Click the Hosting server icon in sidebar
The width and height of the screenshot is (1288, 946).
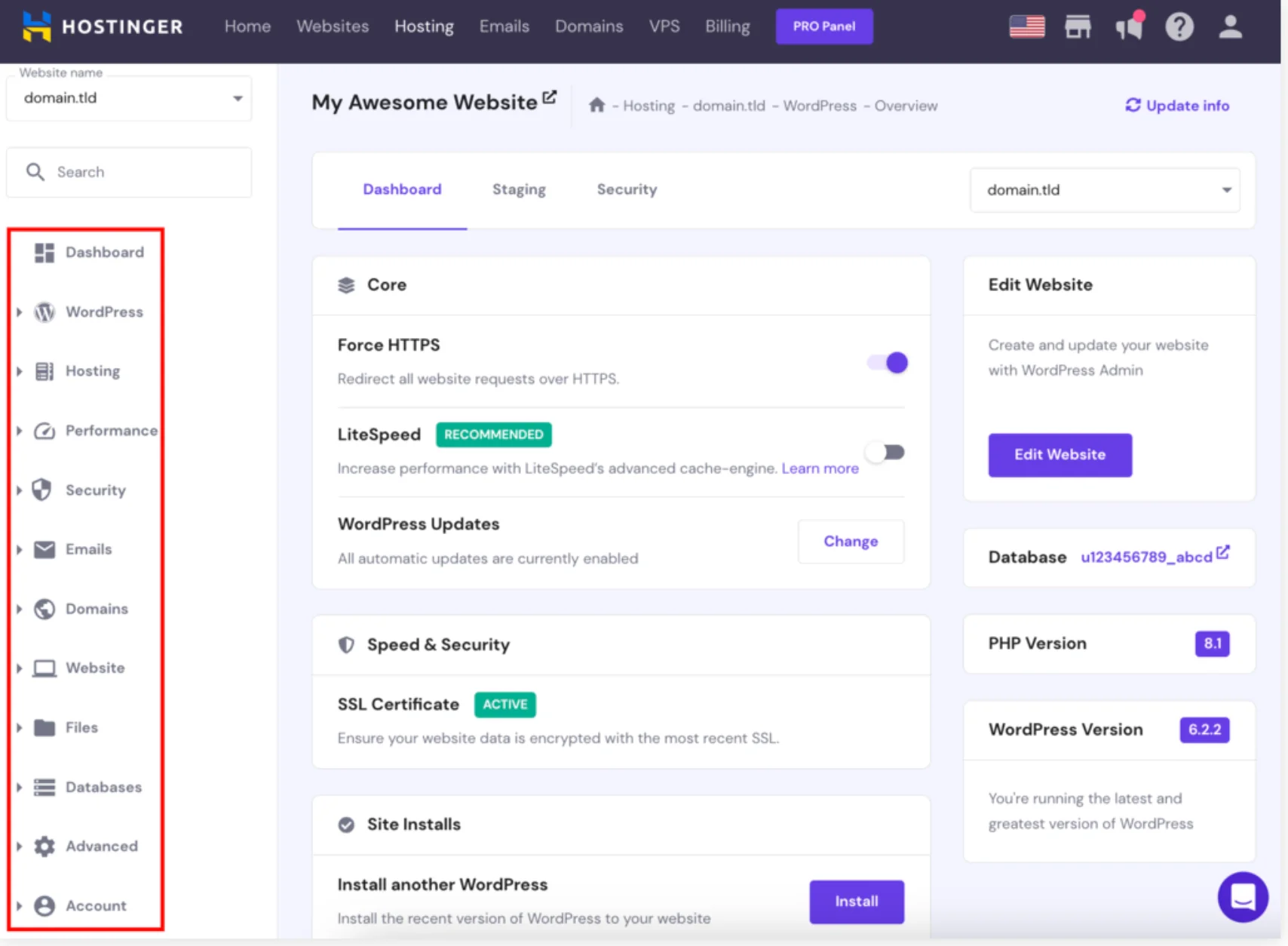[44, 371]
